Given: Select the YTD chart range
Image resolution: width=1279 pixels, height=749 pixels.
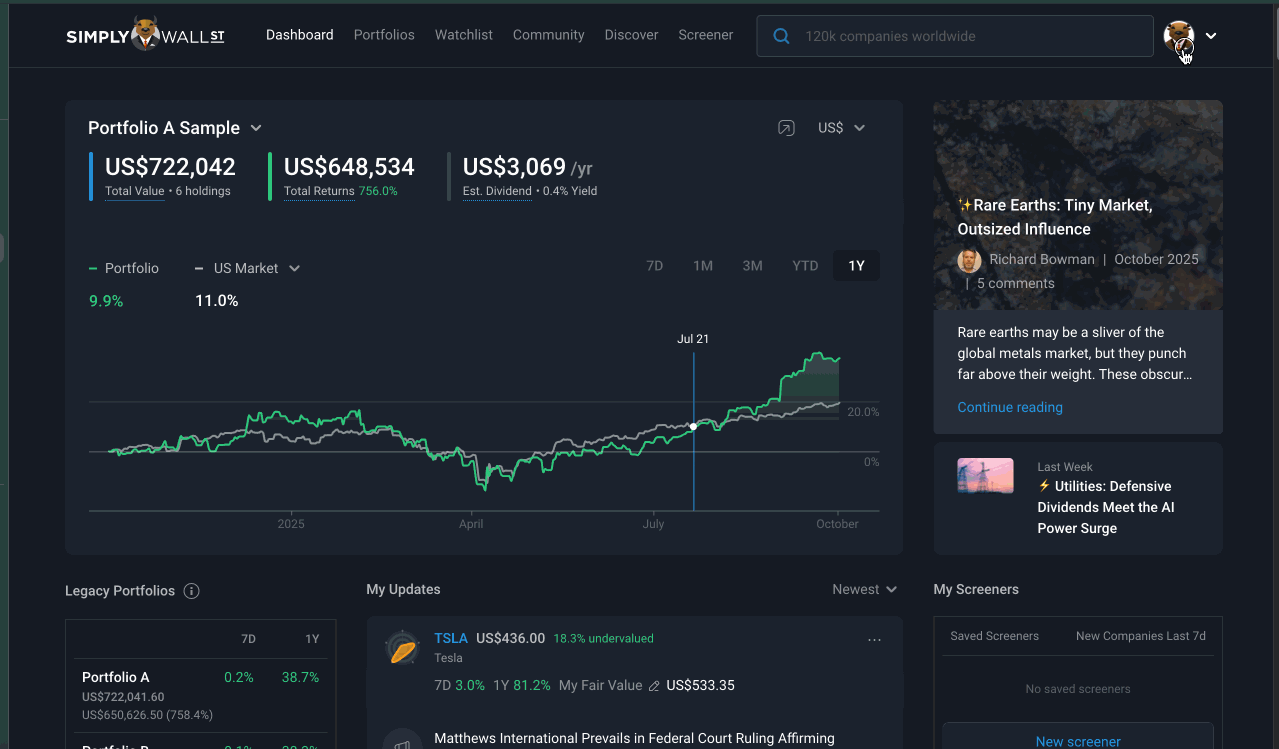Looking at the screenshot, I should [x=805, y=266].
